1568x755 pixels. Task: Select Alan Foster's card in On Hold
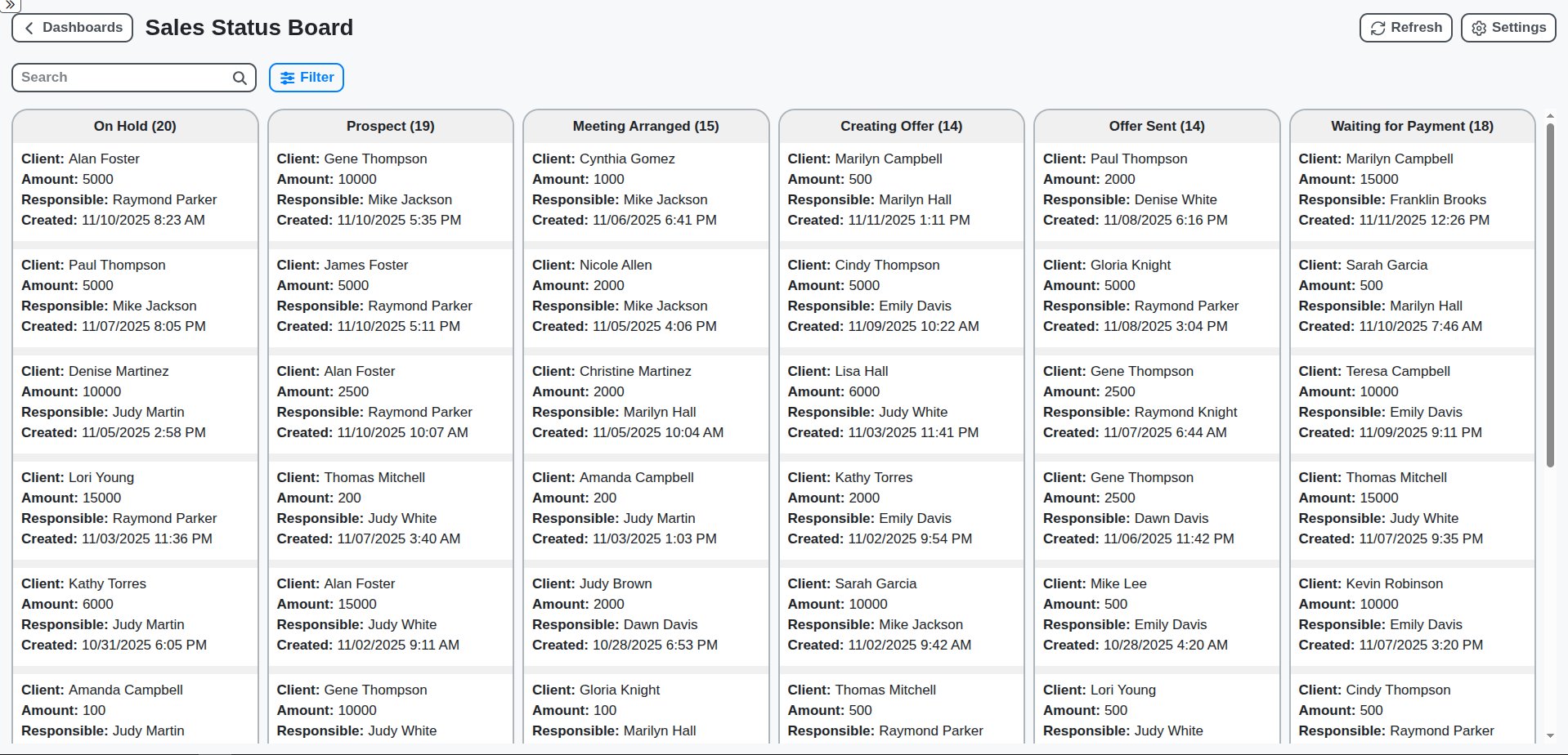(x=135, y=189)
